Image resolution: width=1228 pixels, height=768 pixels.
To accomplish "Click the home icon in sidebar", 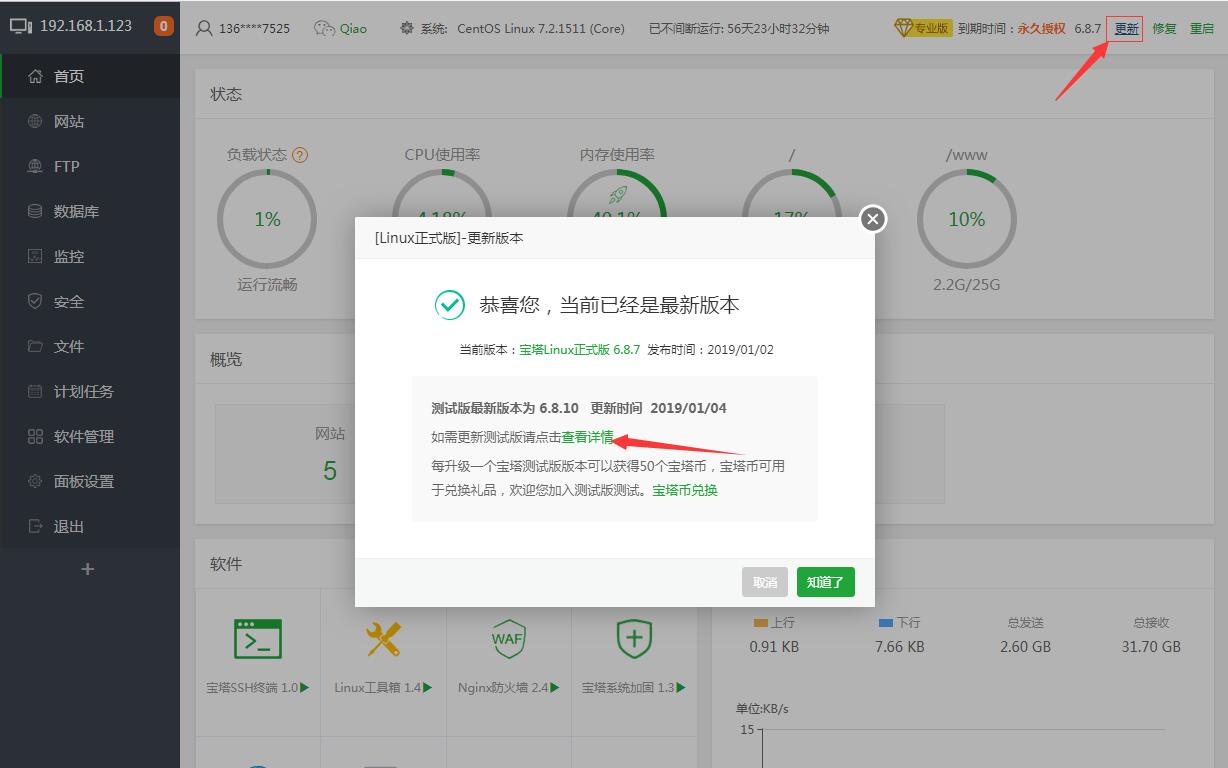I will click(36, 76).
